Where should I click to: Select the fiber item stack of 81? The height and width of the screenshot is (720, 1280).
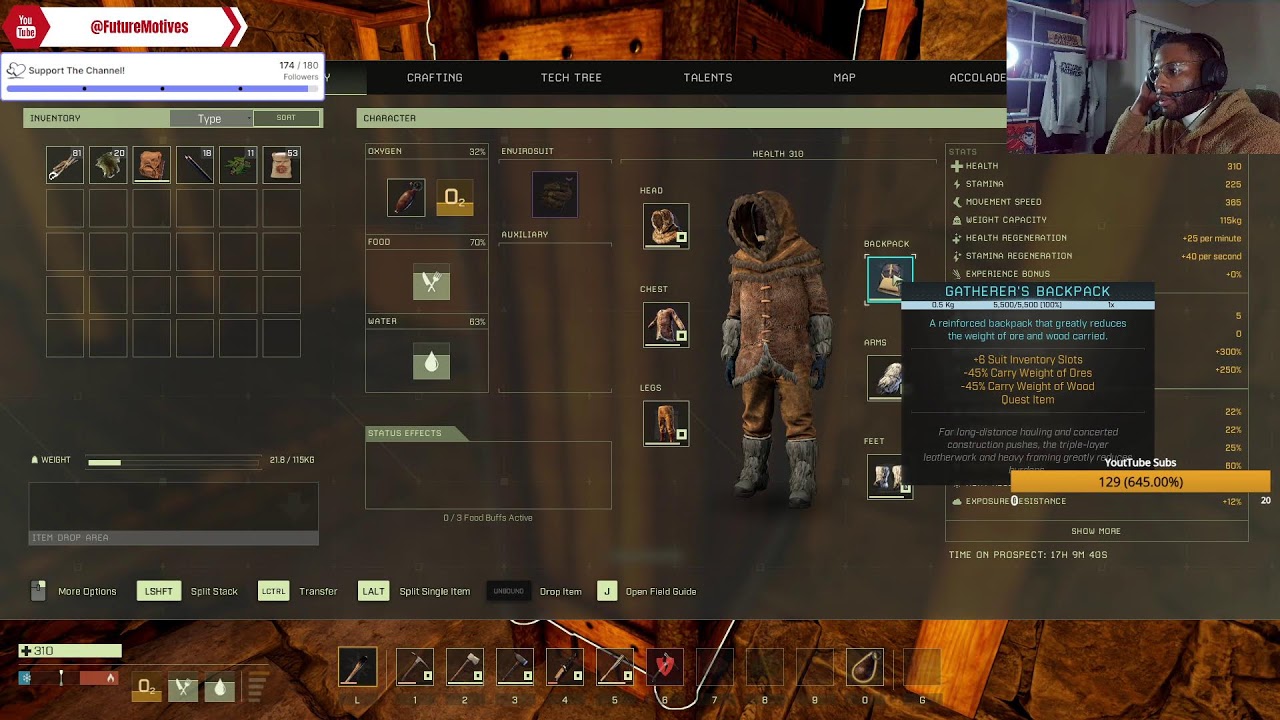click(65, 165)
